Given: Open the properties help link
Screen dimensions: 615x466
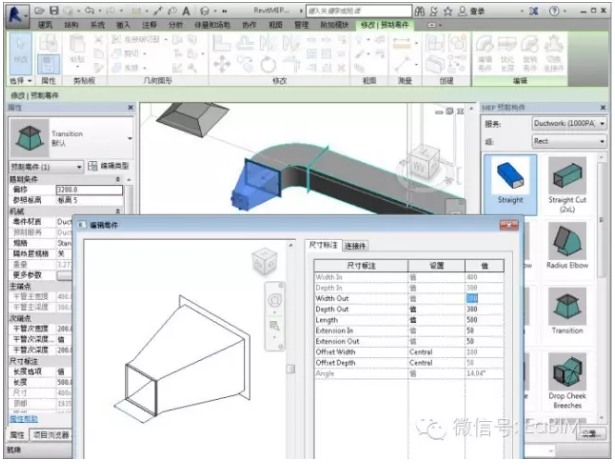Looking at the screenshot, I should 24,419.
